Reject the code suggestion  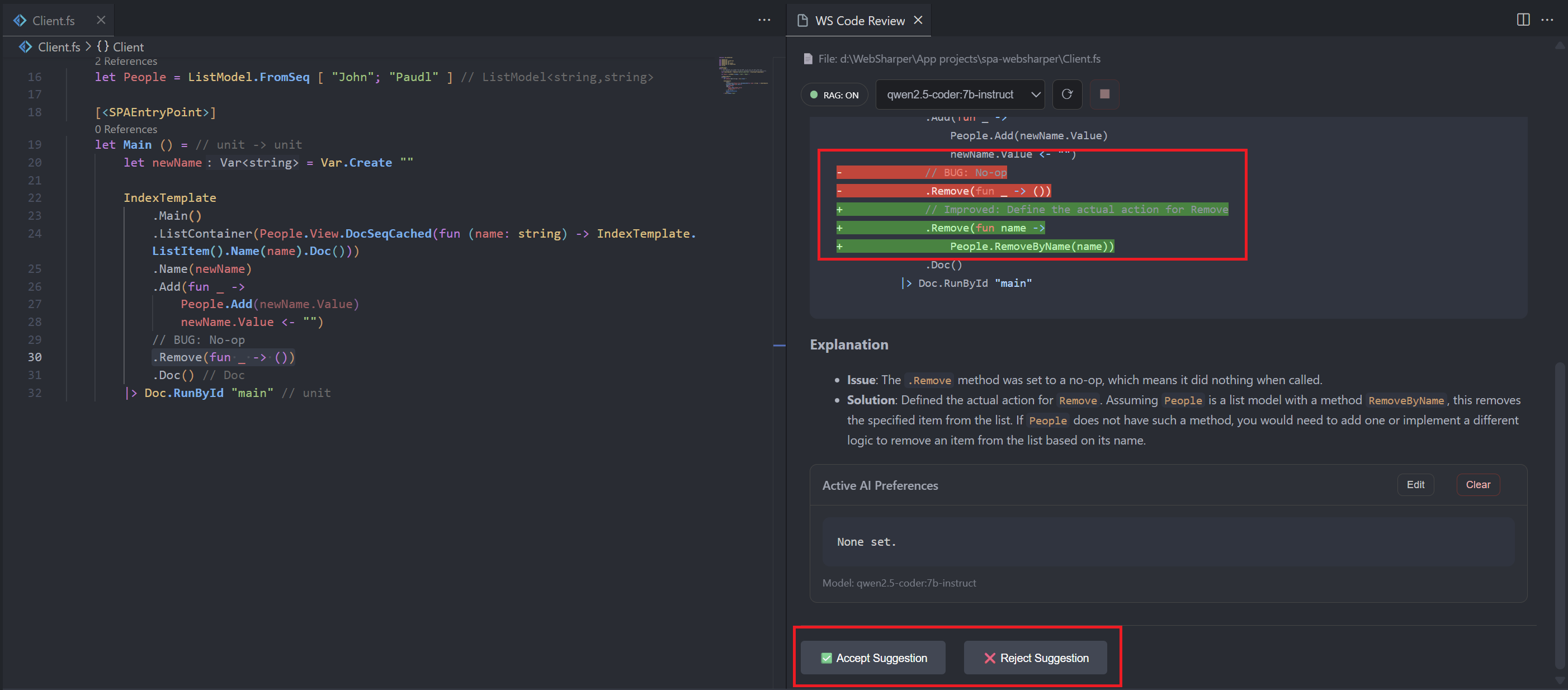pyautogui.click(x=1036, y=658)
